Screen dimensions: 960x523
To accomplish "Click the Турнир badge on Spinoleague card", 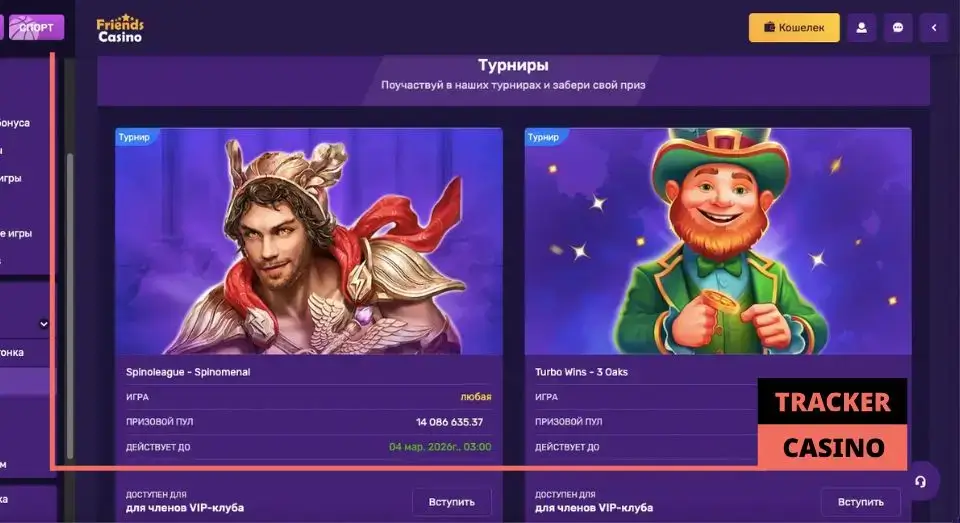I will coord(134,137).
